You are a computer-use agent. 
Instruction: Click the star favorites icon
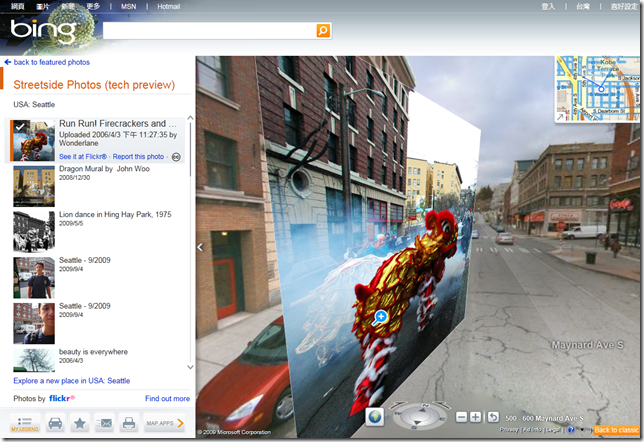click(80, 423)
